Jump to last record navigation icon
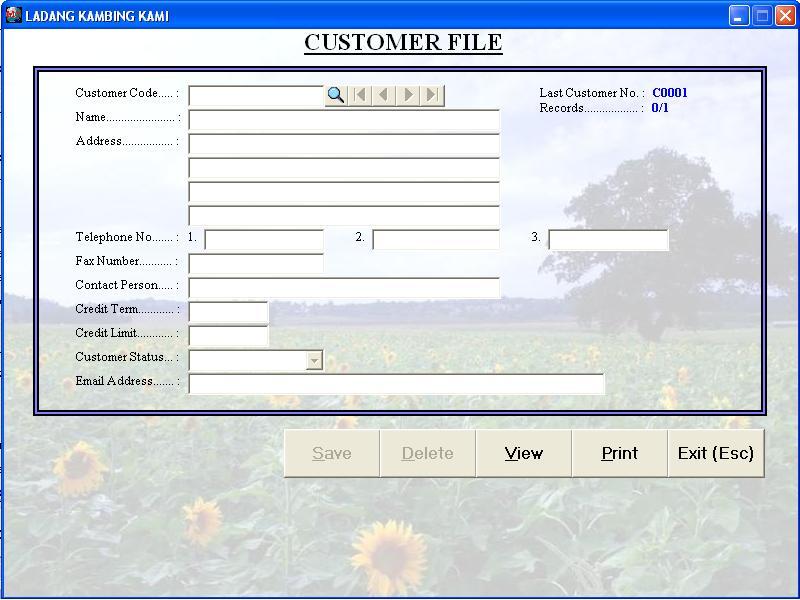 (x=432, y=95)
